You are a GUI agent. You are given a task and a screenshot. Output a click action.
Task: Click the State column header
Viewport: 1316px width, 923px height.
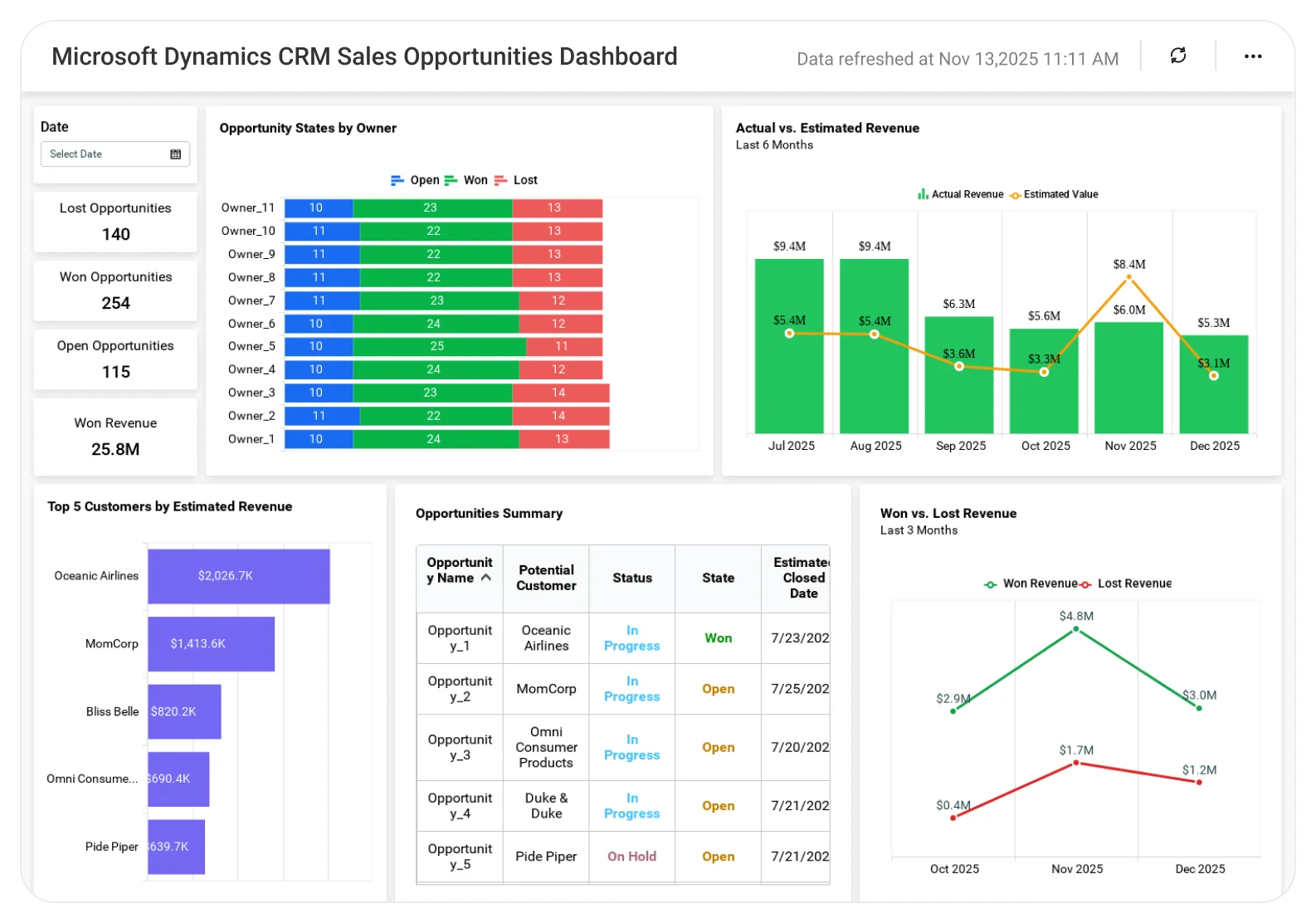(x=718, y=578)
